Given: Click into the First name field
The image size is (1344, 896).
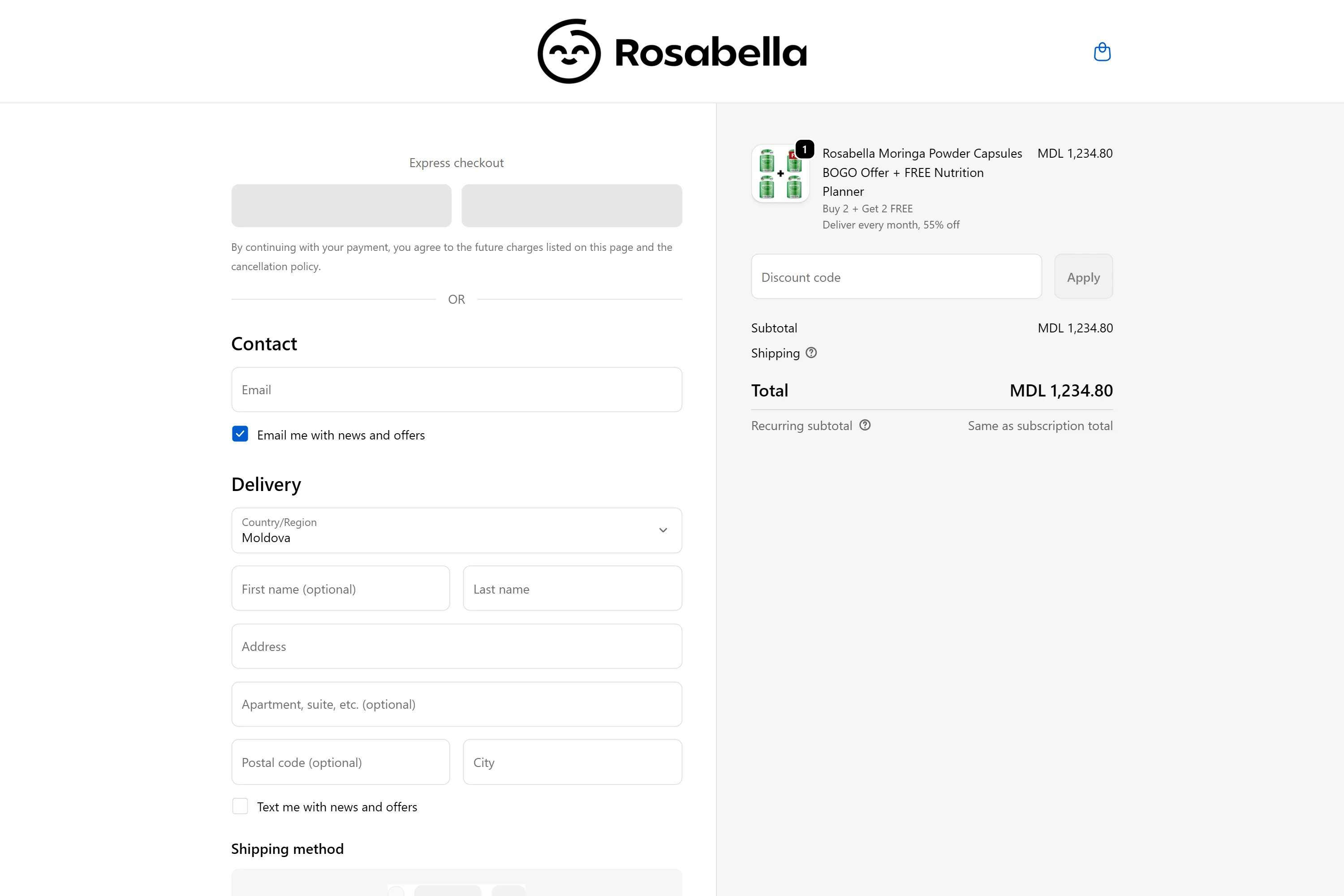Looking at the screenshot, I should pyautogui.click(x=340, y=589).
